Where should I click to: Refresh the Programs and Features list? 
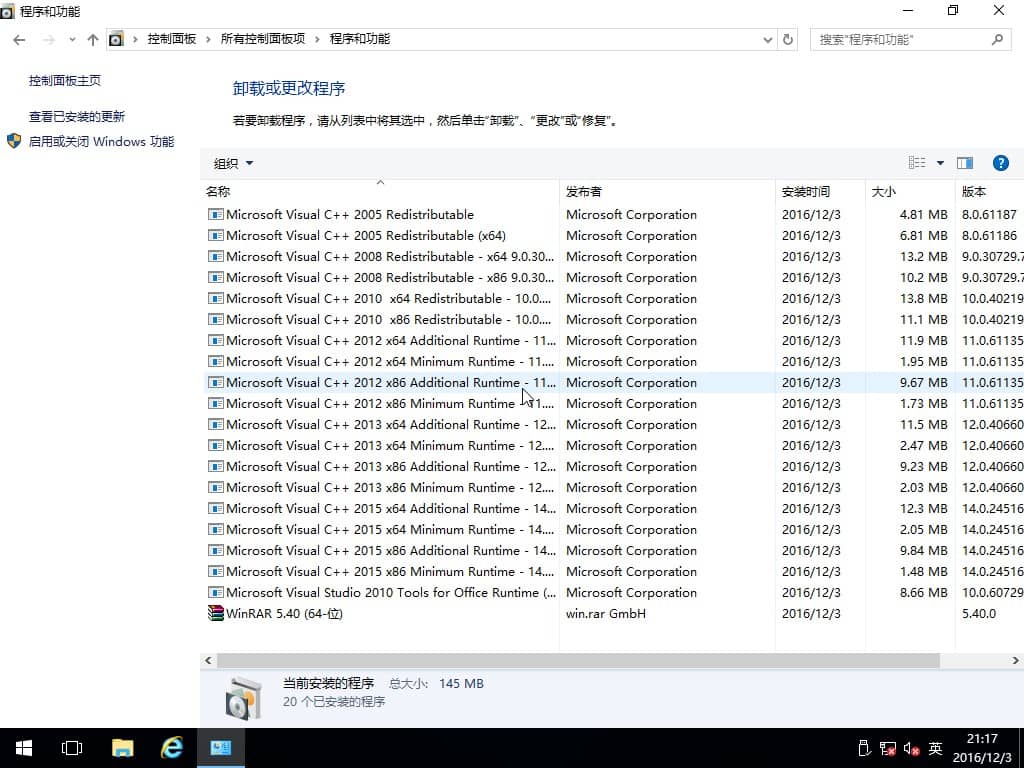tap(788, 40)
